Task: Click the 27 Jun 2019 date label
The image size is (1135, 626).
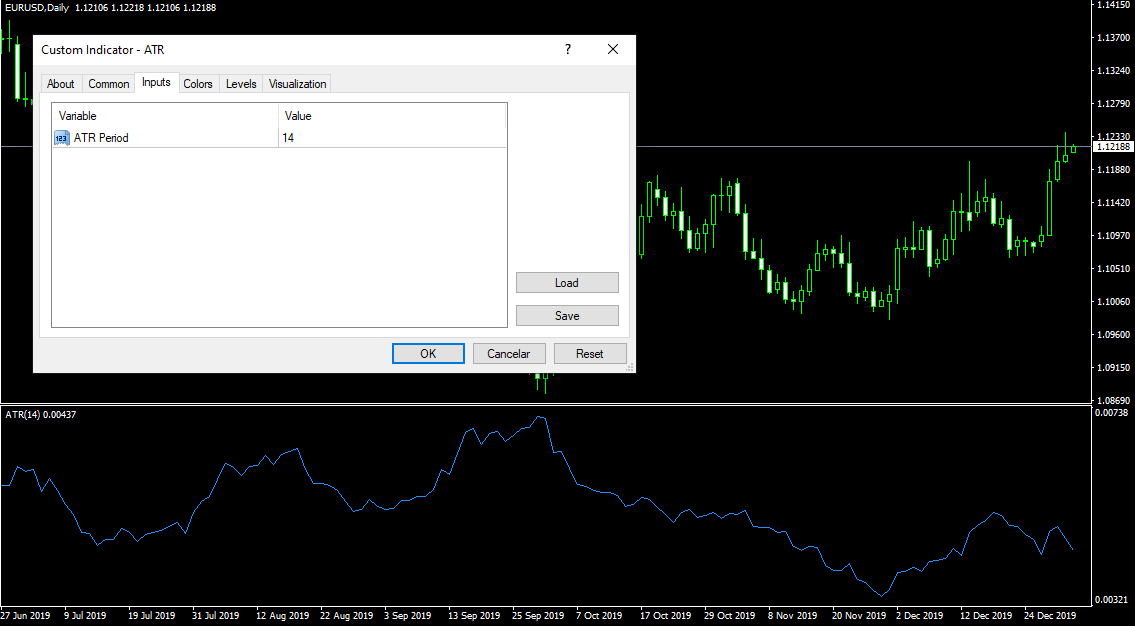Action: (25, 616)
